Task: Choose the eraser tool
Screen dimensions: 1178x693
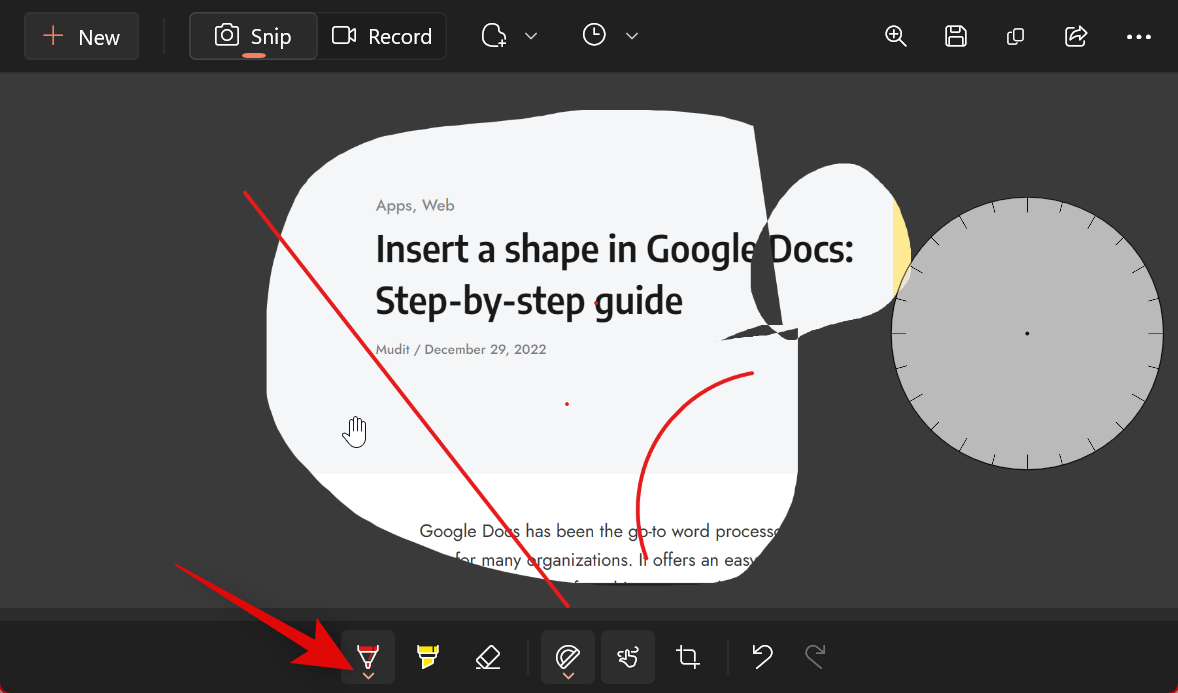Action: coord(488,656)
